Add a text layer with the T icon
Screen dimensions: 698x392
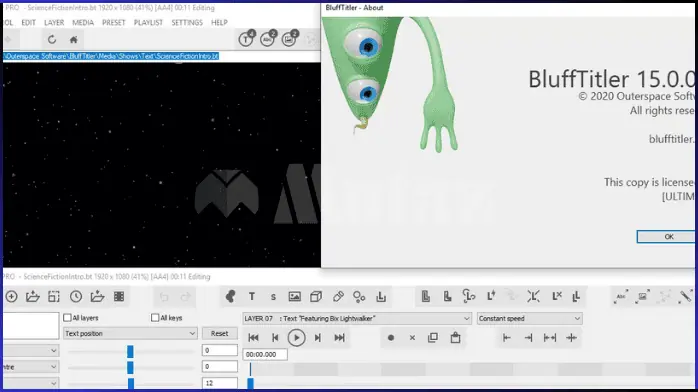point(252,296)
